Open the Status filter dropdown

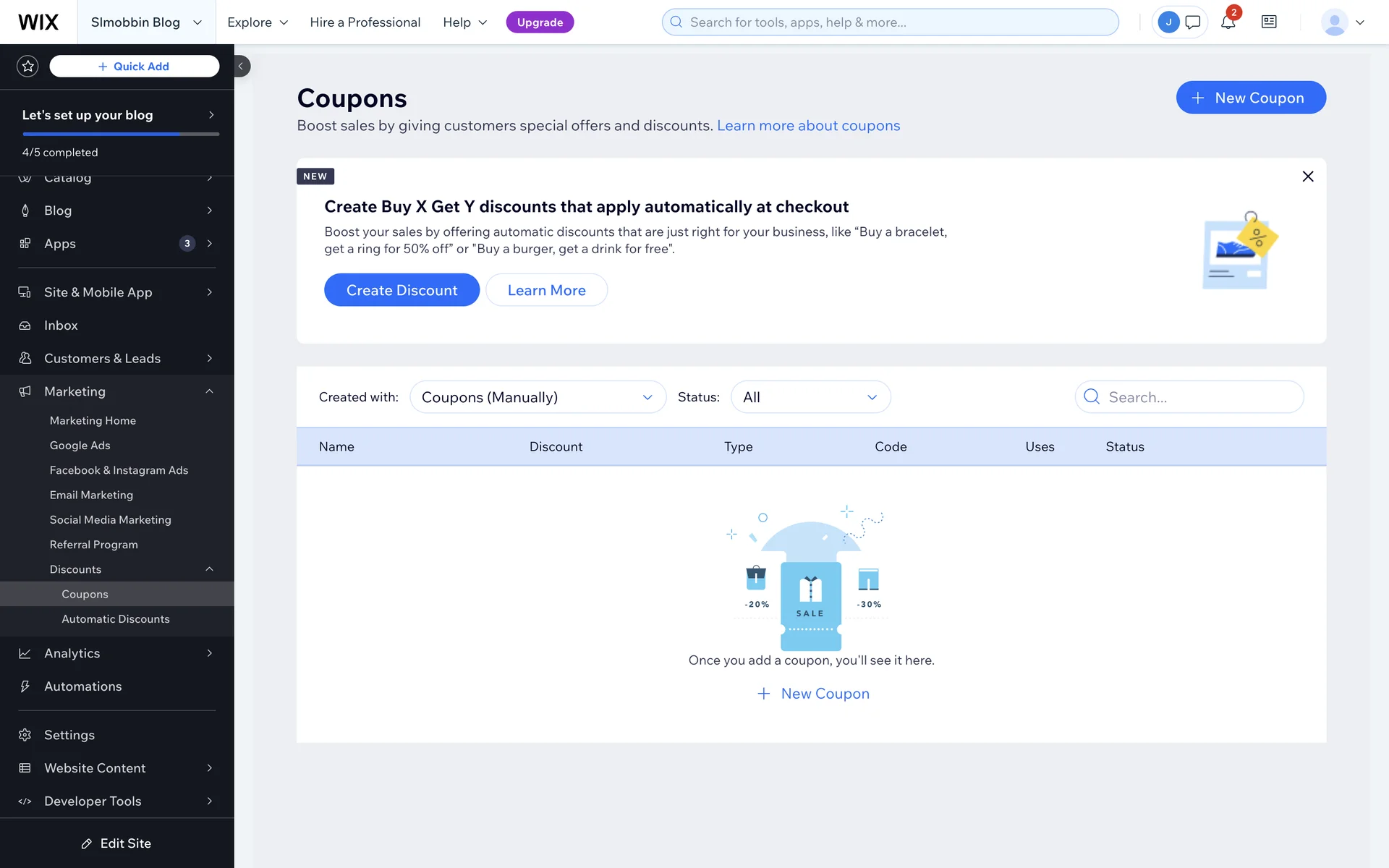[x=810, y=397]
